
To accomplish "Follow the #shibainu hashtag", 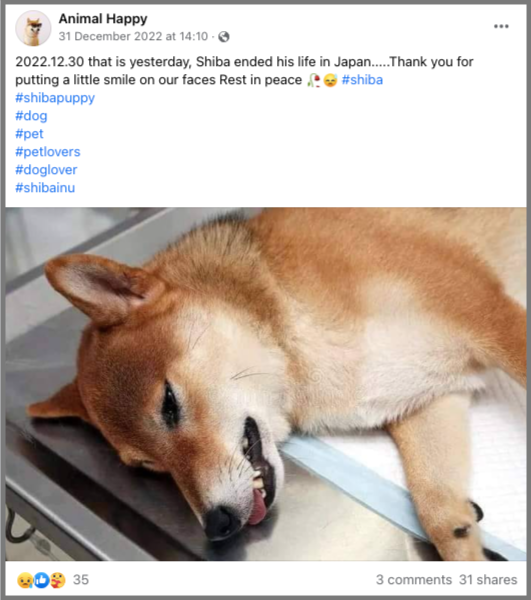I will click(x=45, y=188).
